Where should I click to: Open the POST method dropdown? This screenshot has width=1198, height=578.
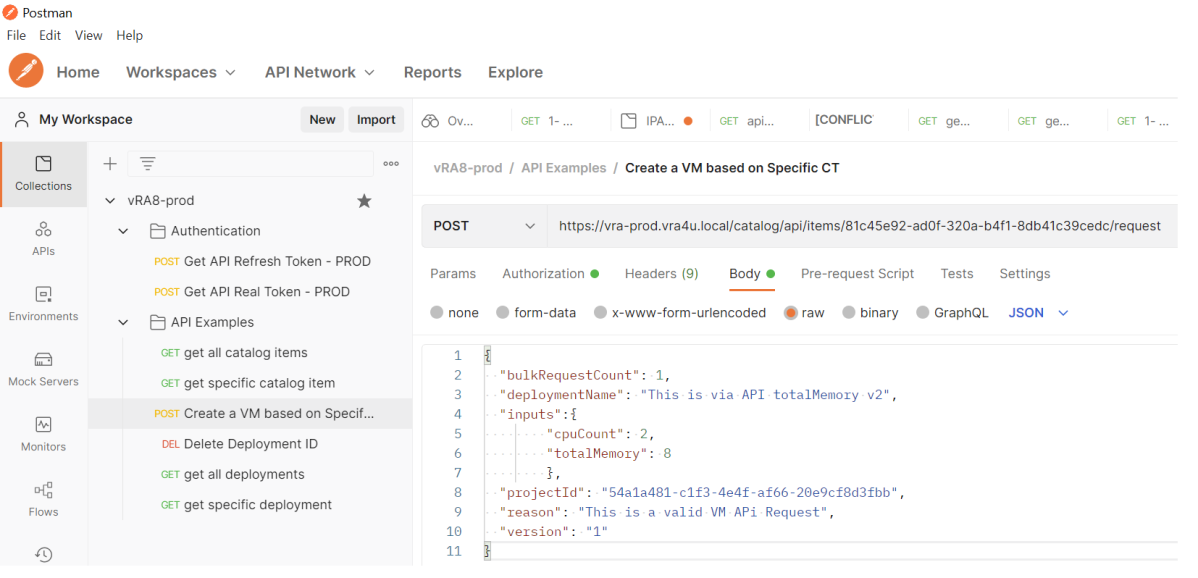484,226
